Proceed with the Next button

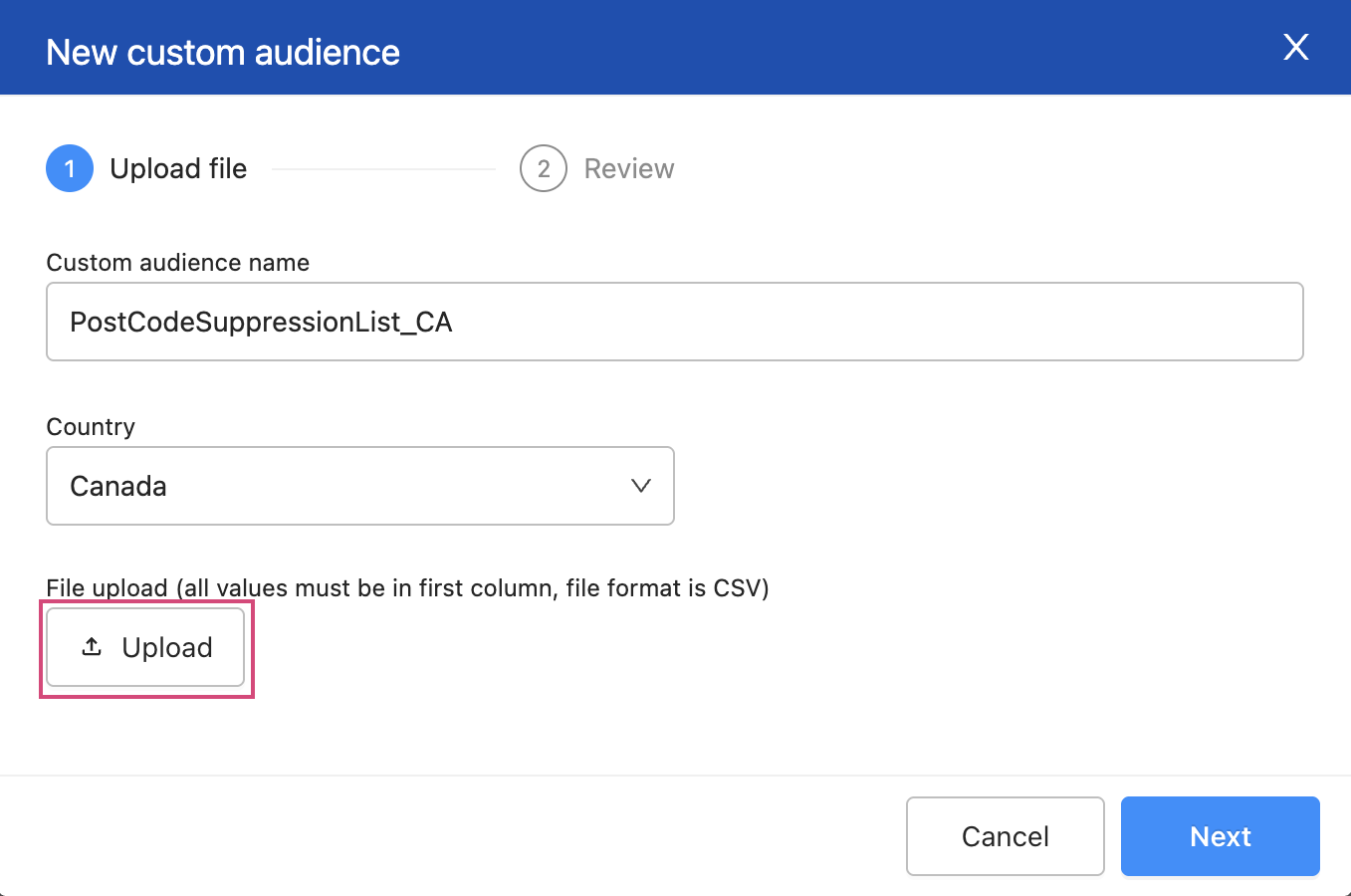coord(1221,836)
